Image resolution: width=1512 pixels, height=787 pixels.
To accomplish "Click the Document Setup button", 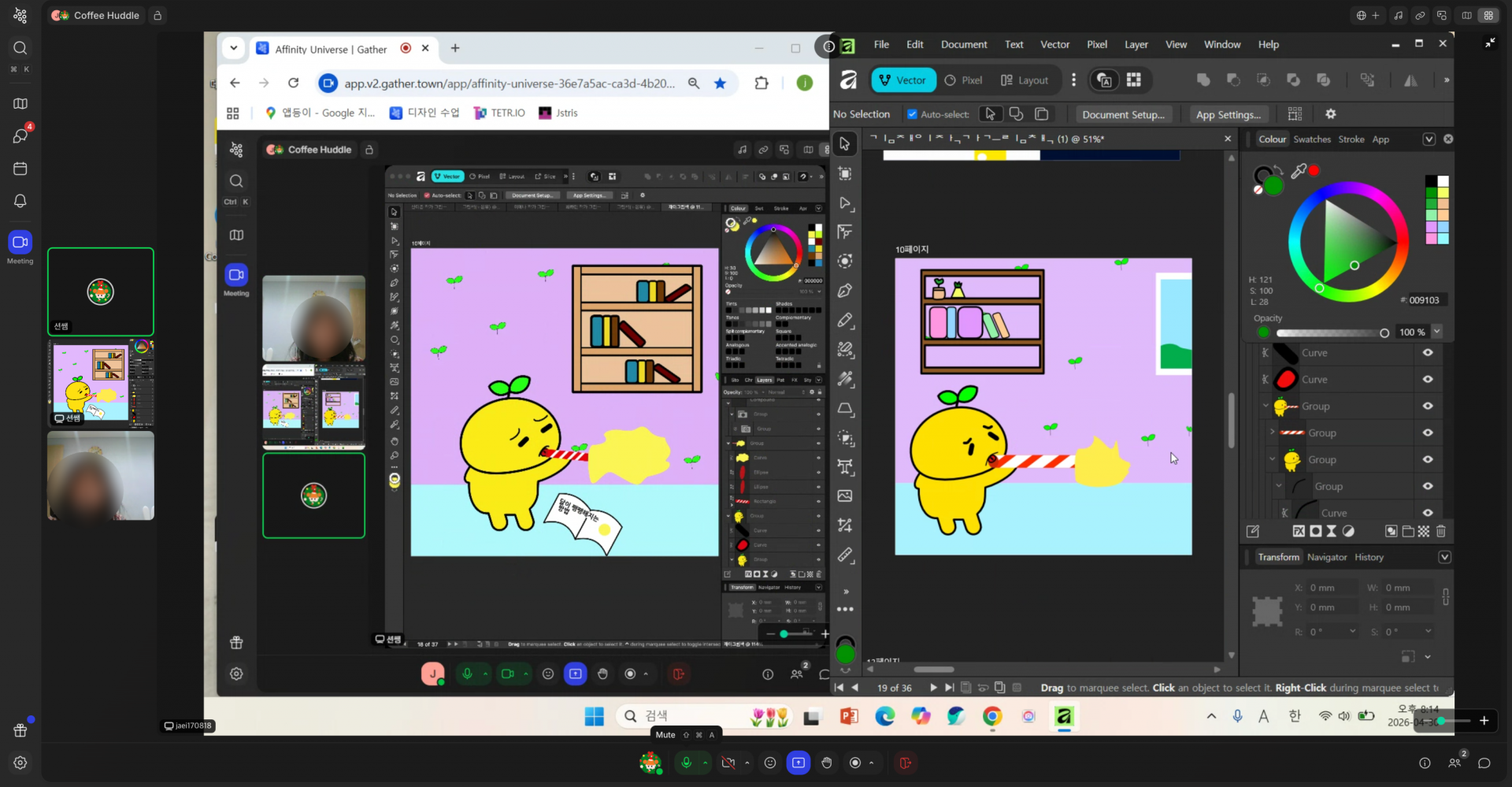I will (x=1123, y=114).
